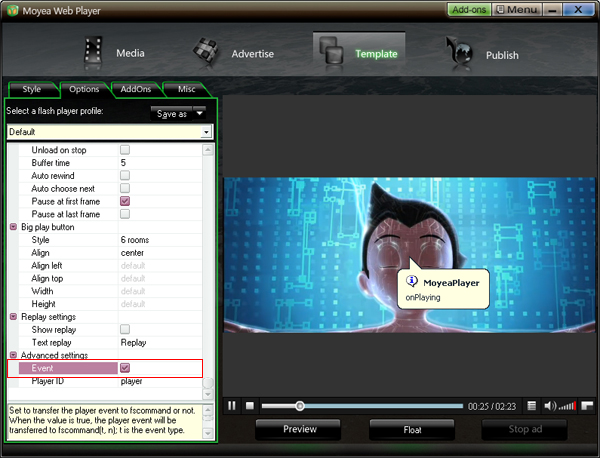The height and width of the screenshot is (458, 600).
Task: Click the info icon in MoyeaPlayer balloon
Action: pyautogui.click(x=412, y=282)
